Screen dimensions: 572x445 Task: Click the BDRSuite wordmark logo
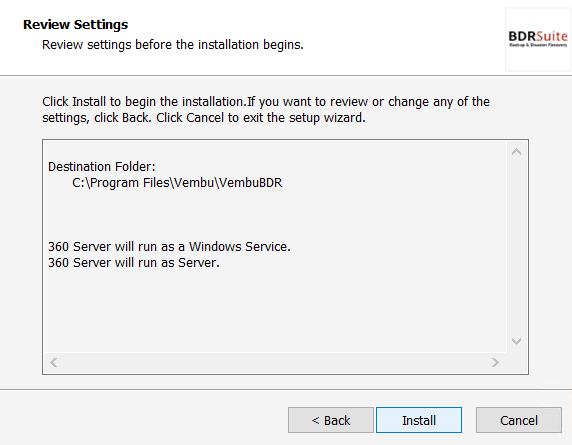538,36
